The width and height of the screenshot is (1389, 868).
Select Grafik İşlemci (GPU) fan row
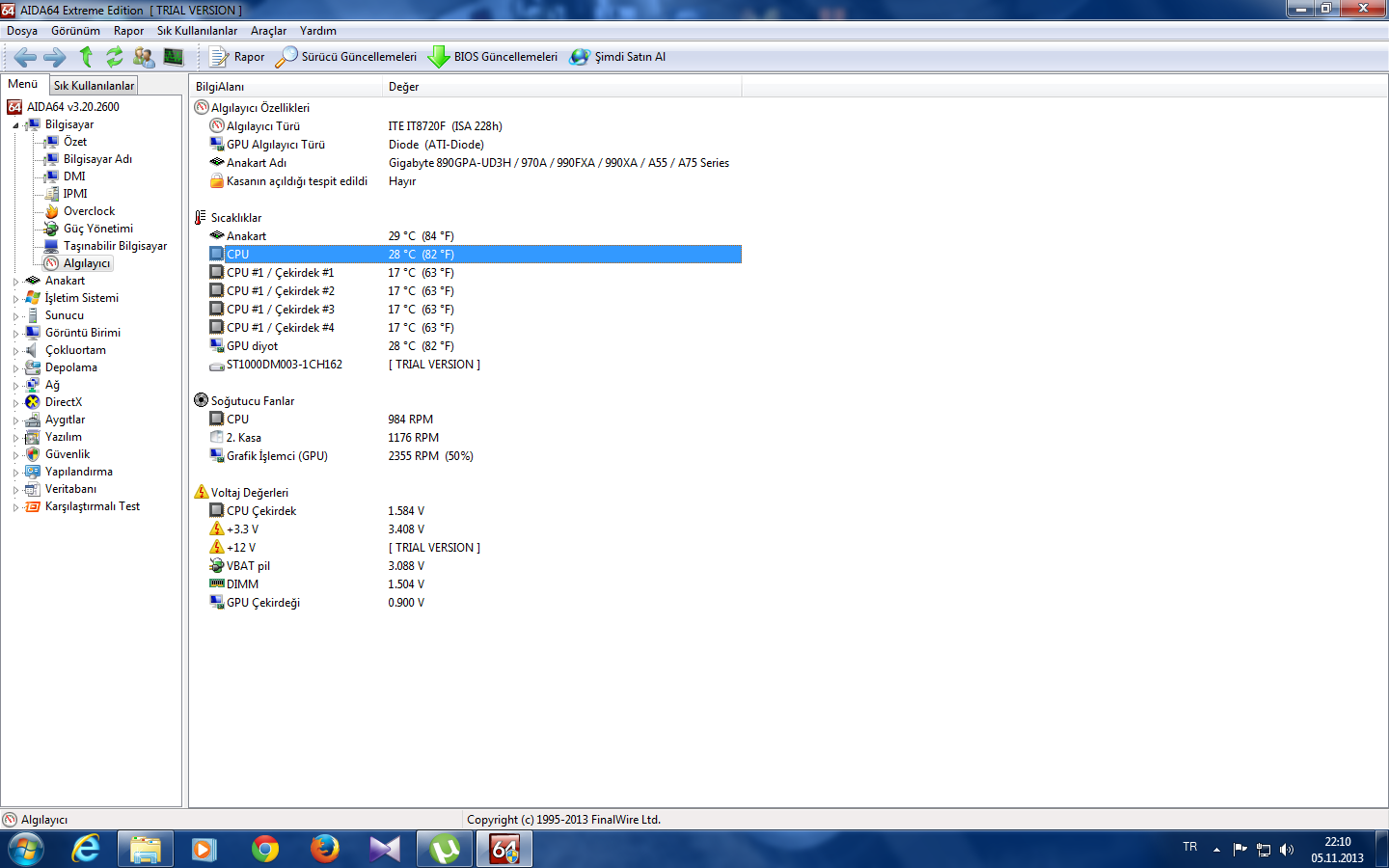tap(475, 456)
